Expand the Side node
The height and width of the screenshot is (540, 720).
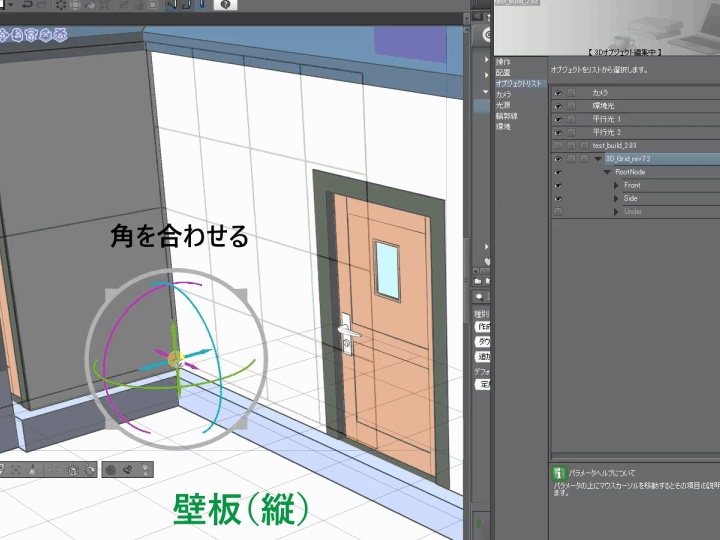click(x=616, y=199)
